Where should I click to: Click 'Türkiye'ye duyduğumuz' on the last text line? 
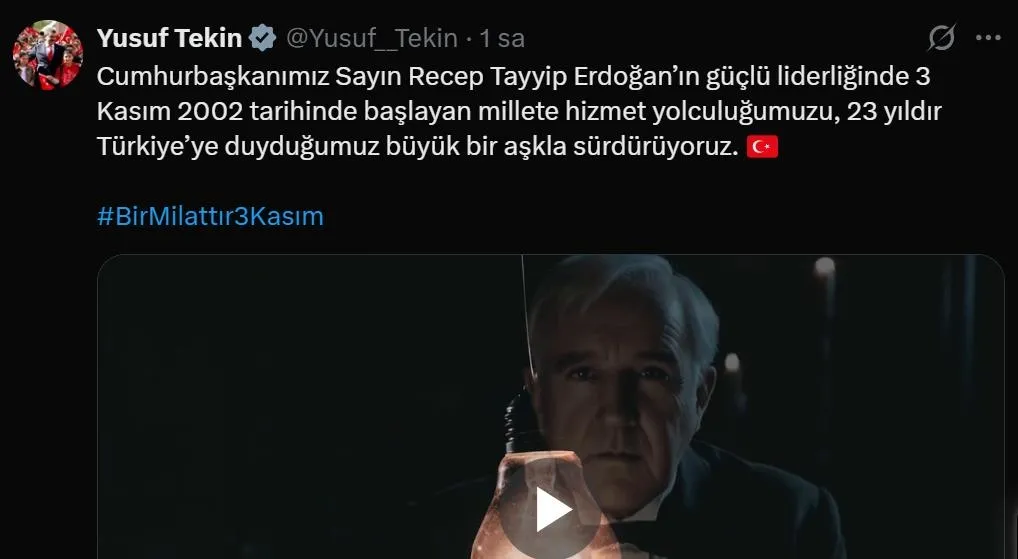(x=237, y=147)
